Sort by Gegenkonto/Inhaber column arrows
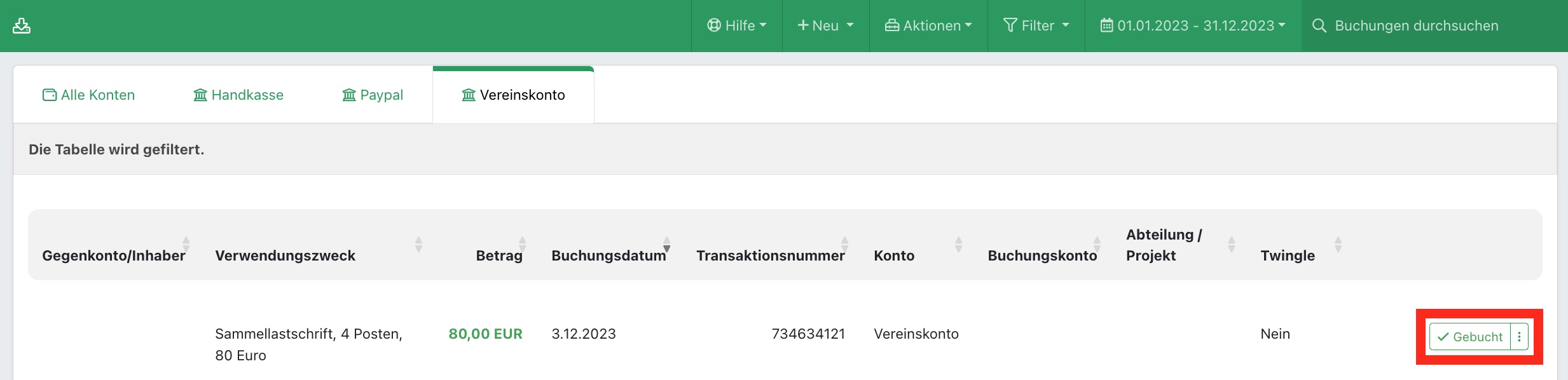The image size is (1568, 380). coord(186,244)
